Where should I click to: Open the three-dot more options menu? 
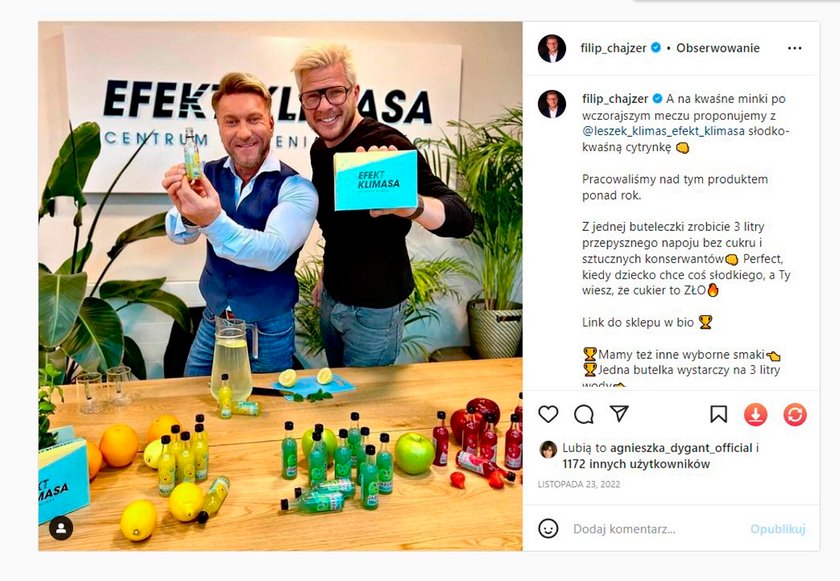tap(794, 48)
